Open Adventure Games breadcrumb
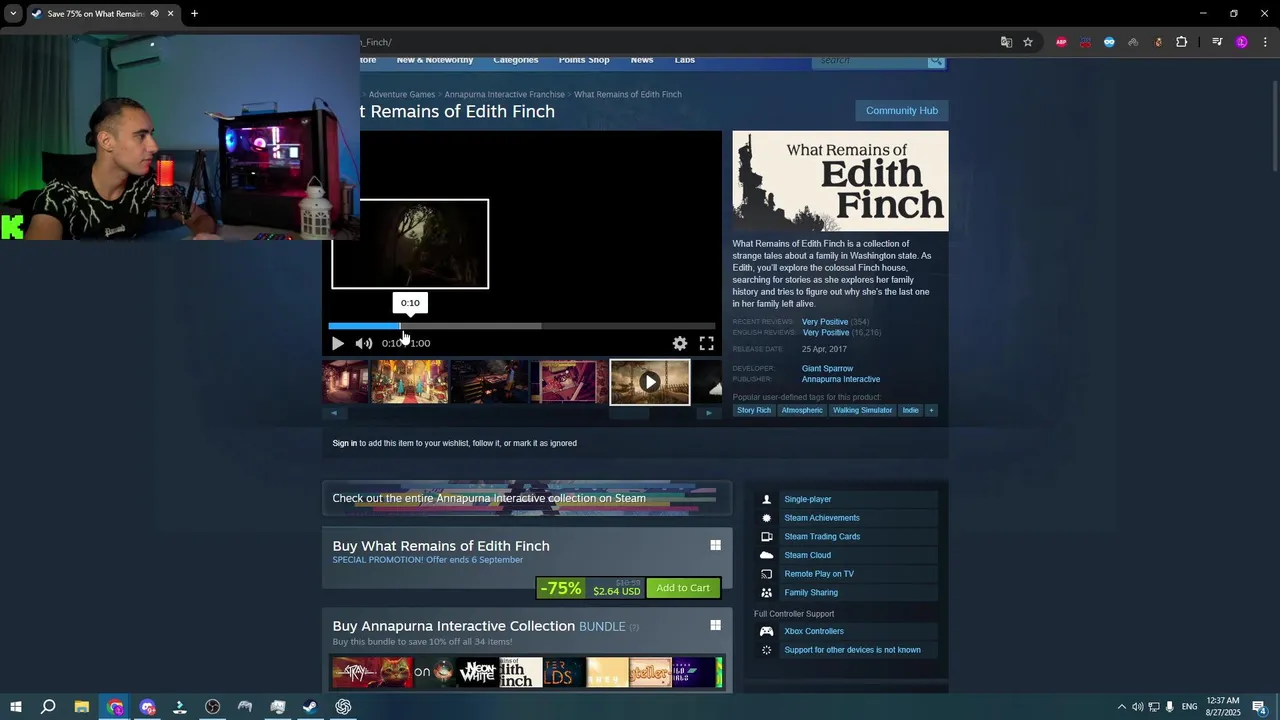Screen dimensions: 1280x720 click(402, 94)
